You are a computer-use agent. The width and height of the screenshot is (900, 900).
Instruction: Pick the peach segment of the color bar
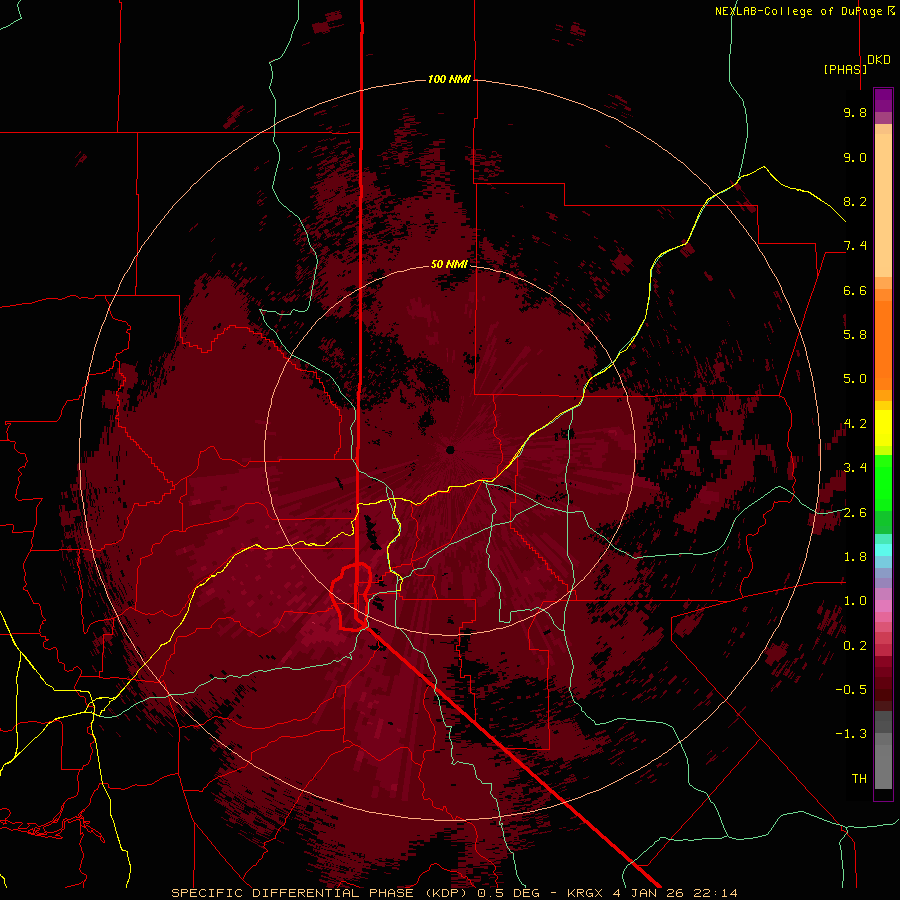coord(883,205)
